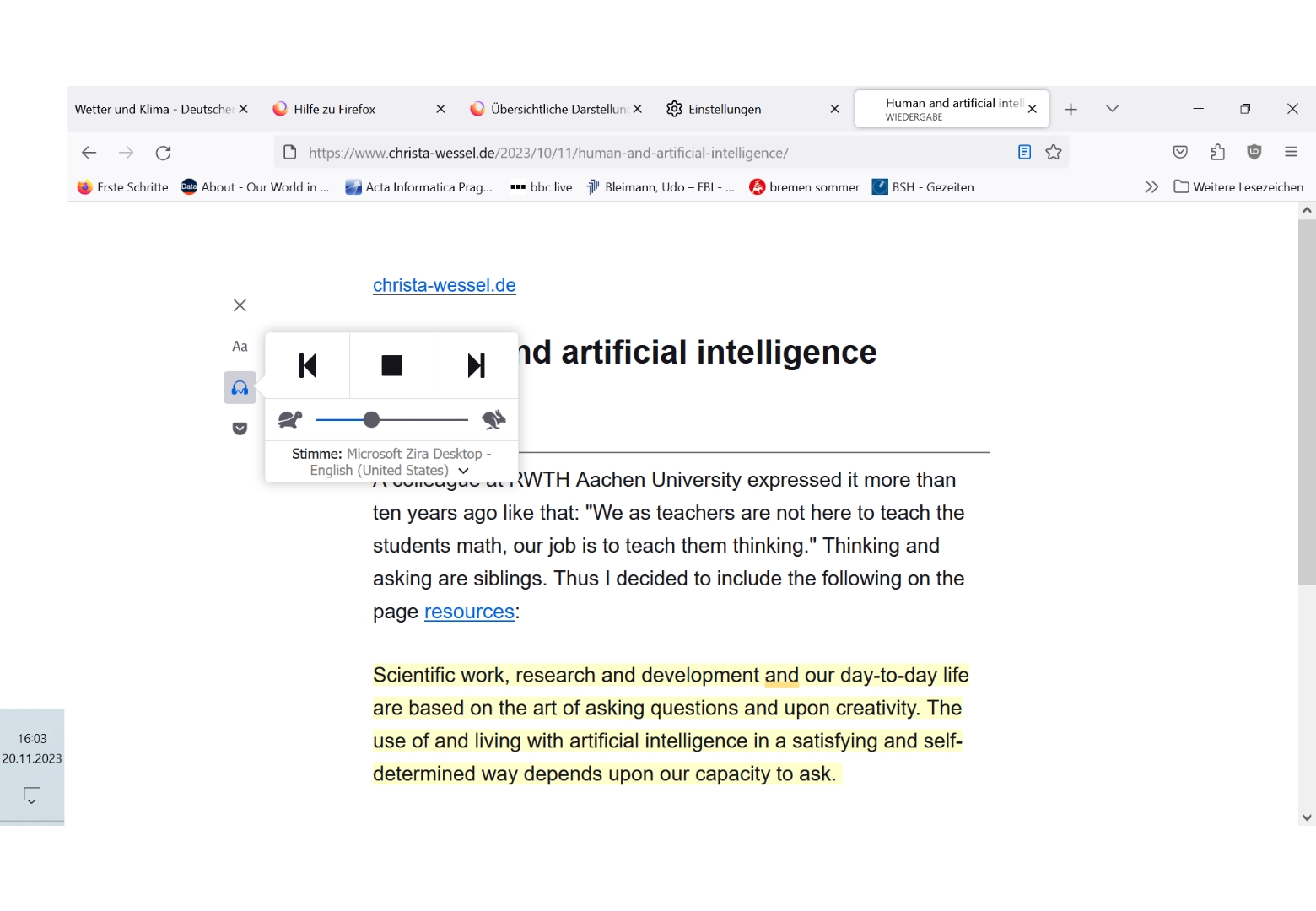The height and width of the screenshot is (911, 1316).
Task: Click the page scrollbar thumb
Action: click(x=1307, y=401)
